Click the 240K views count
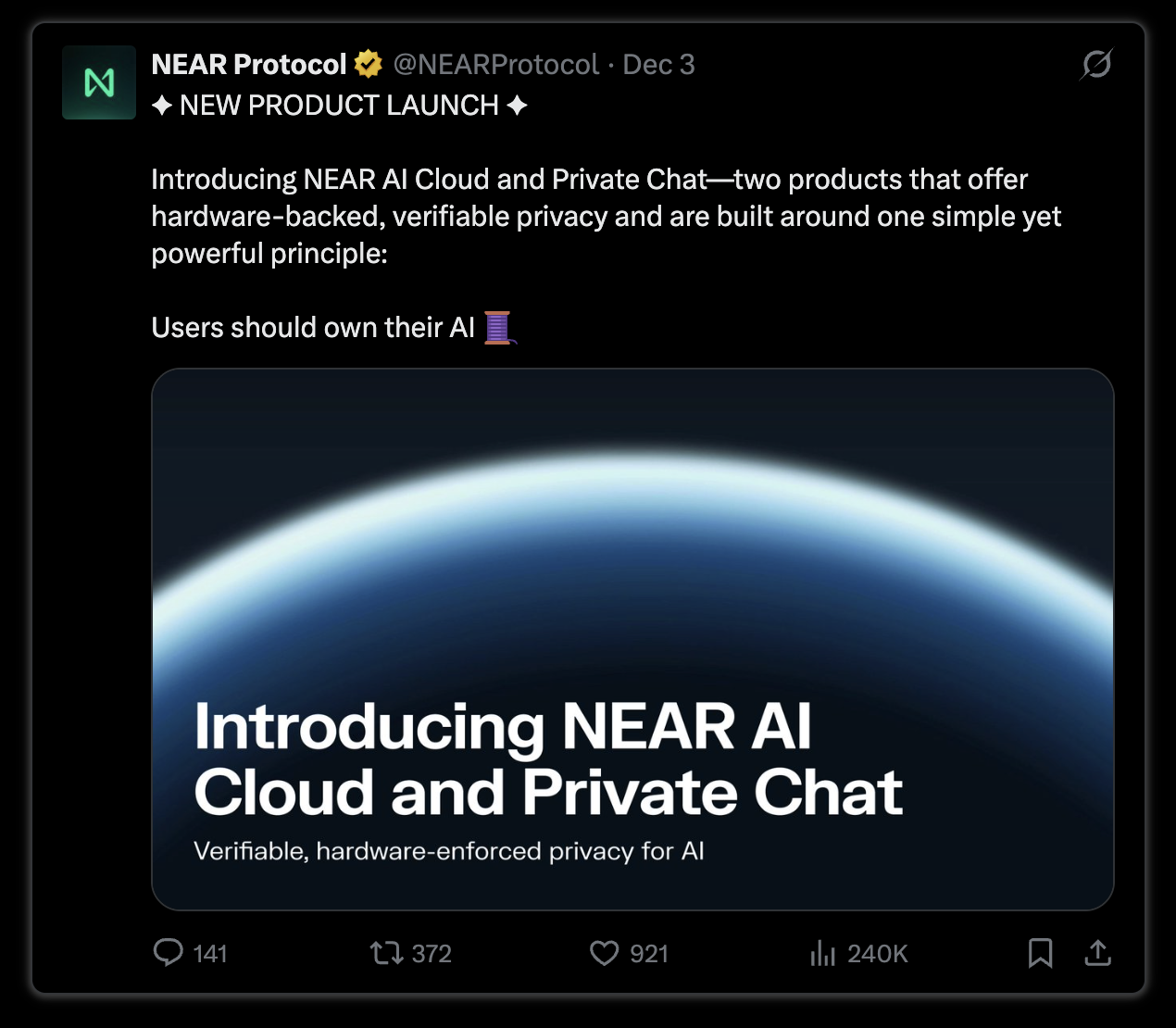This screenshot has height=1028, width=1176. 878,954
